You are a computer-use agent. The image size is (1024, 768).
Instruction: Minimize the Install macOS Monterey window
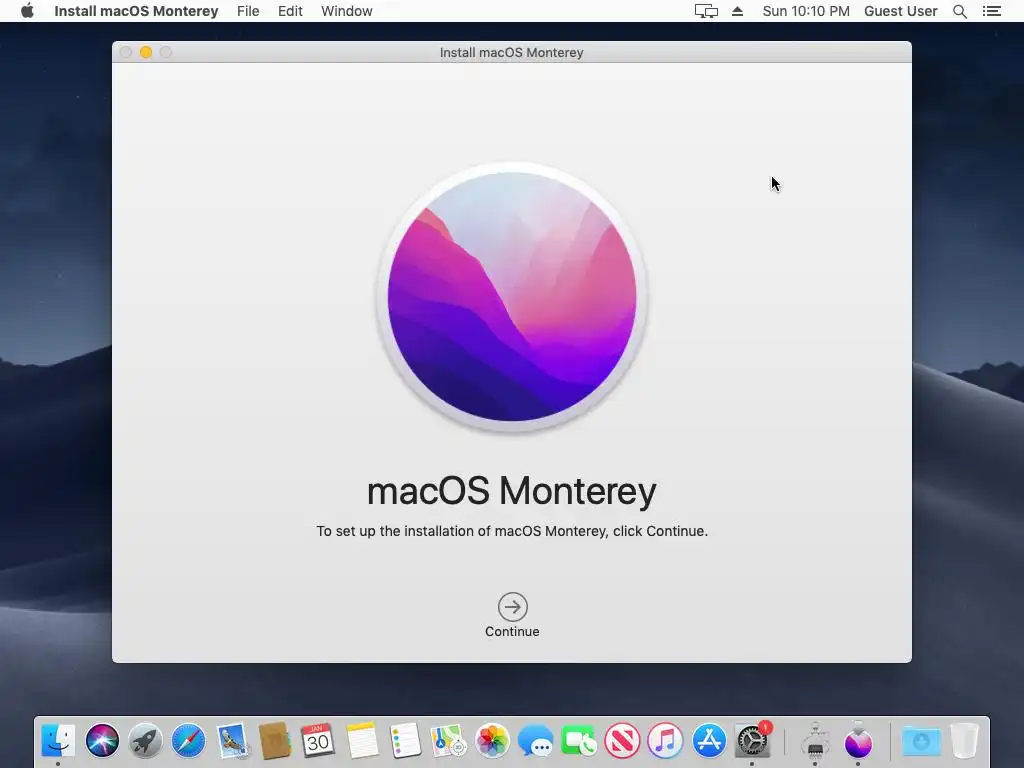point(146,52)
